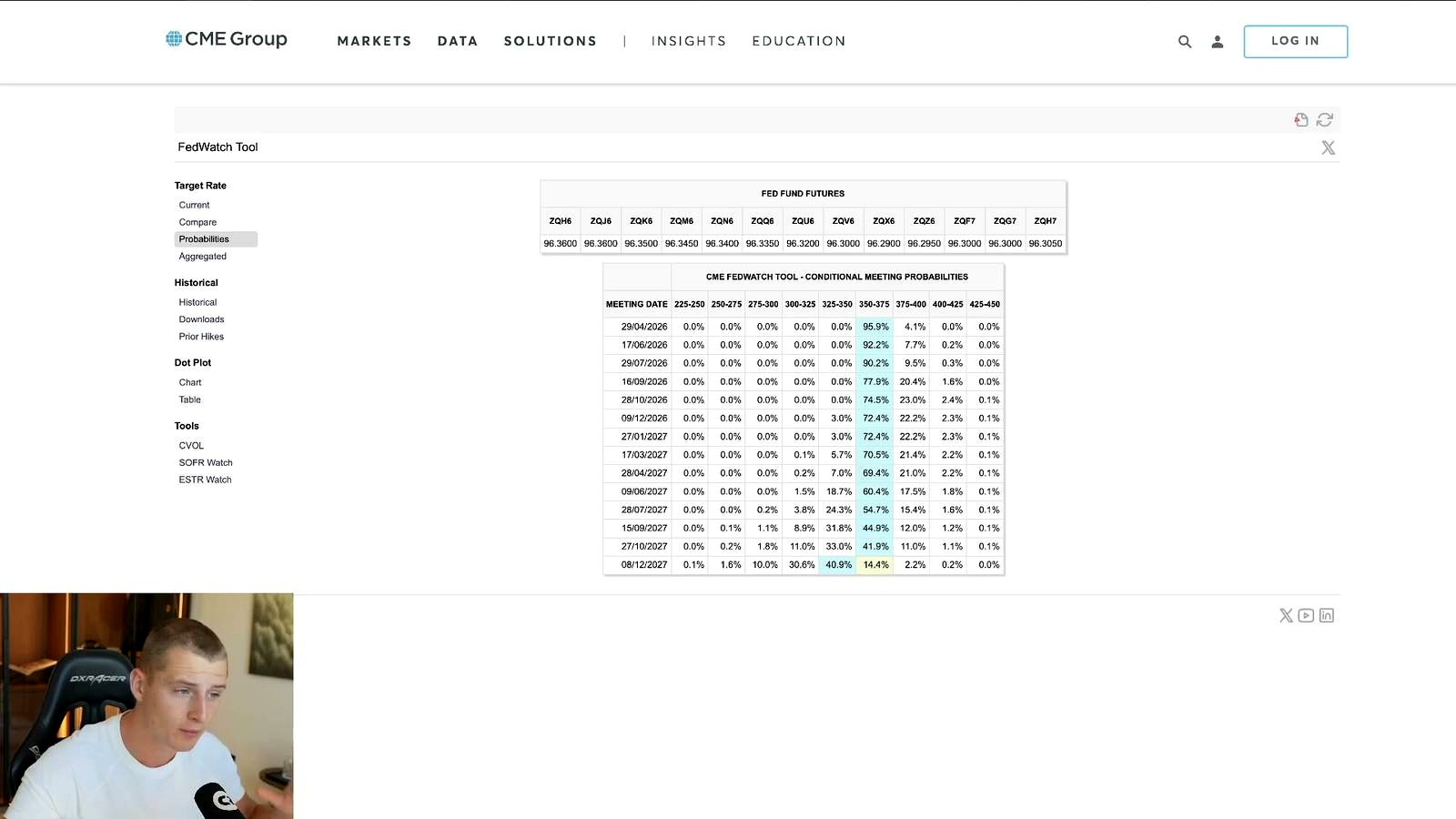
Task: Open the YouTube footer icon
Action: coord(1306,615)
